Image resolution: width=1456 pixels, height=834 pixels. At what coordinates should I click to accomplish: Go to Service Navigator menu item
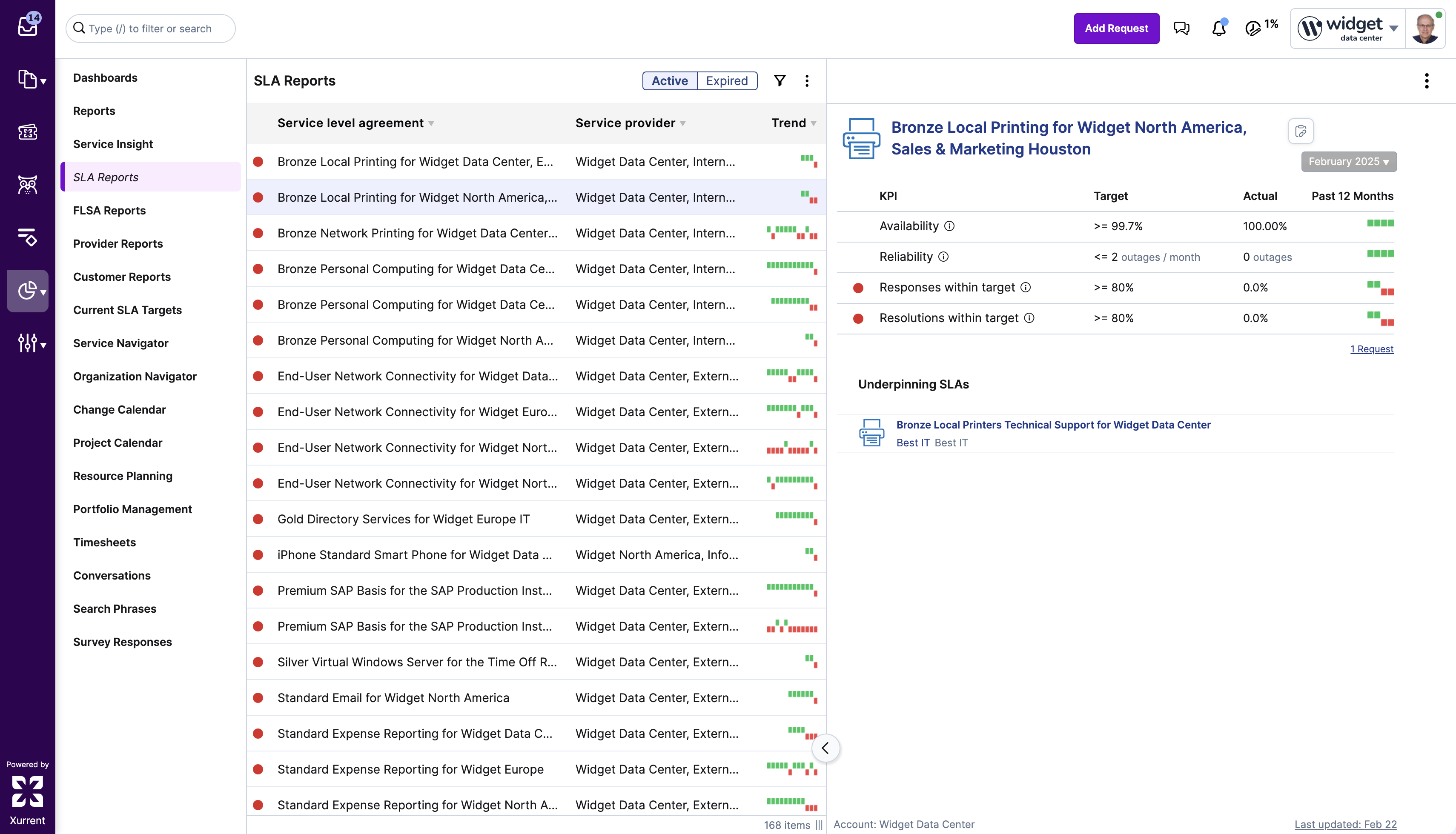point(120,343)
